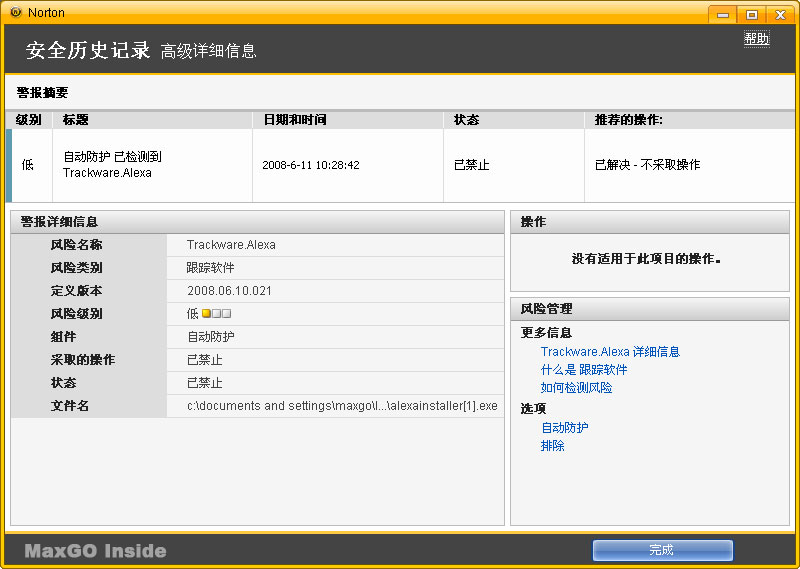Select the 标题 column header
The image size is (800, 569).
click(x=153, y=120)
